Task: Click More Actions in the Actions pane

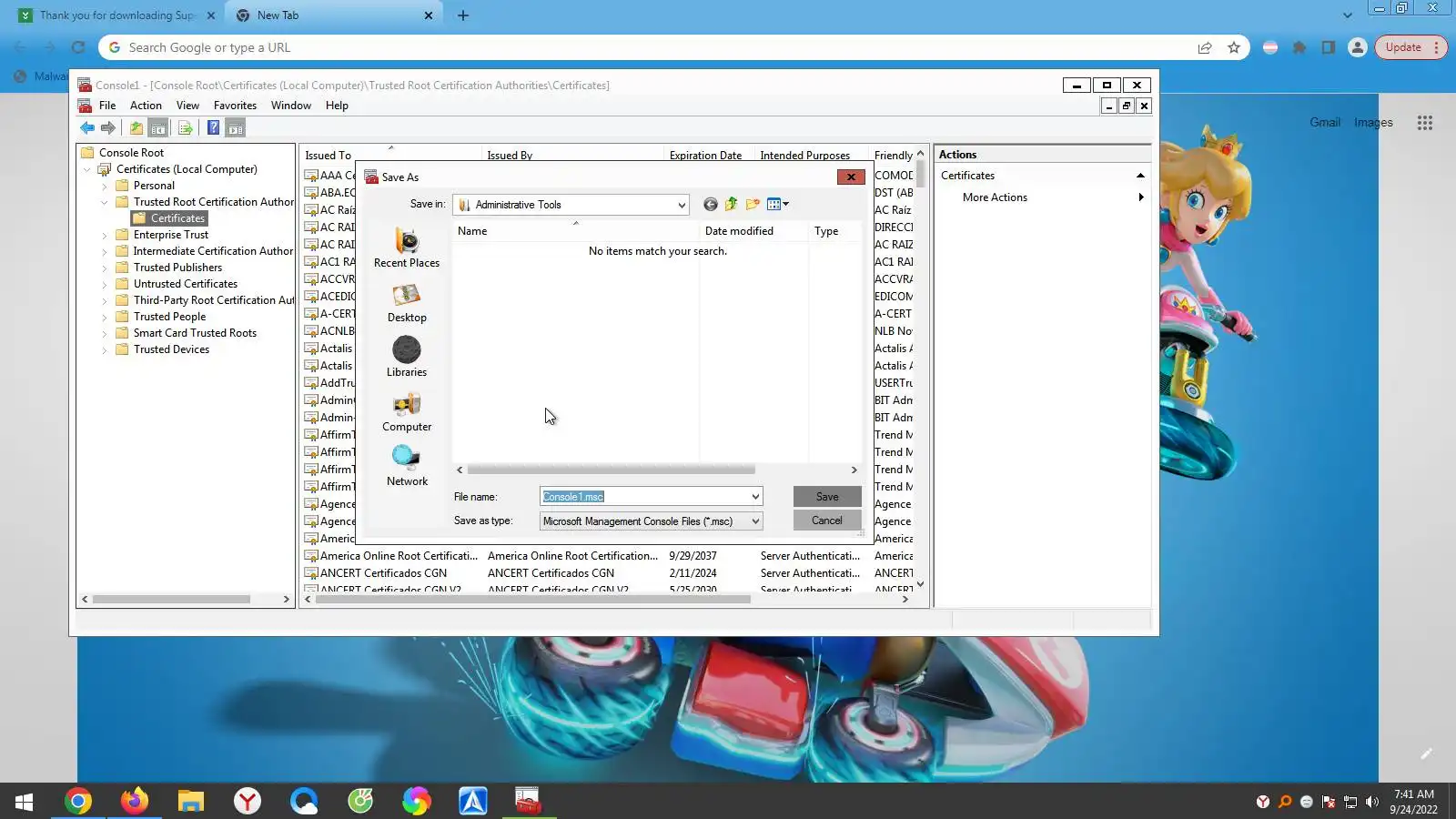Action: pos(995,197)
